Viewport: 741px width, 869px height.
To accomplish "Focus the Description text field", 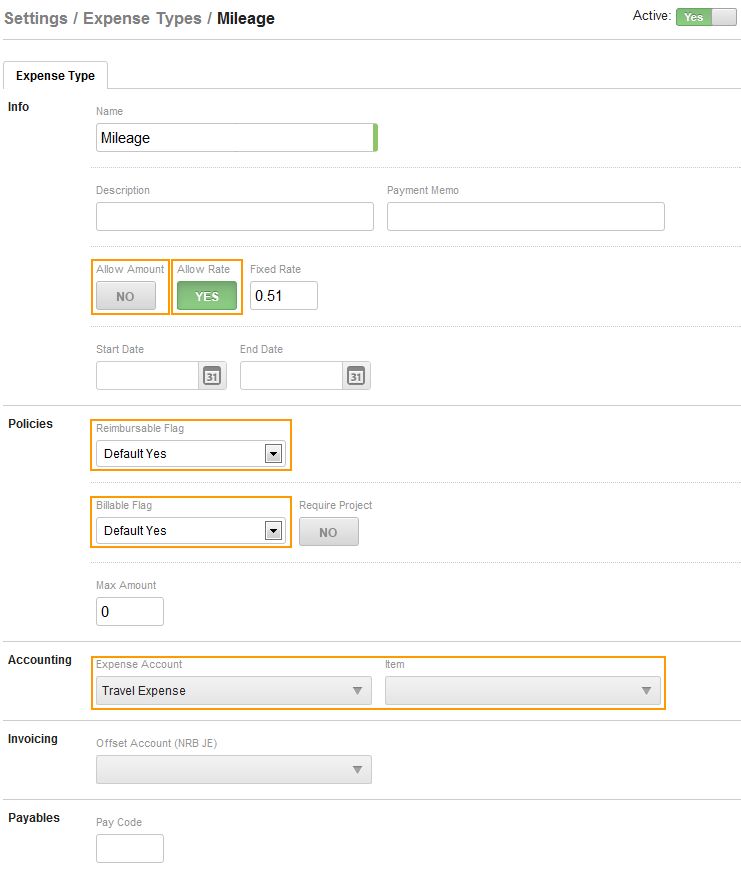I will [x=234, y=216].
